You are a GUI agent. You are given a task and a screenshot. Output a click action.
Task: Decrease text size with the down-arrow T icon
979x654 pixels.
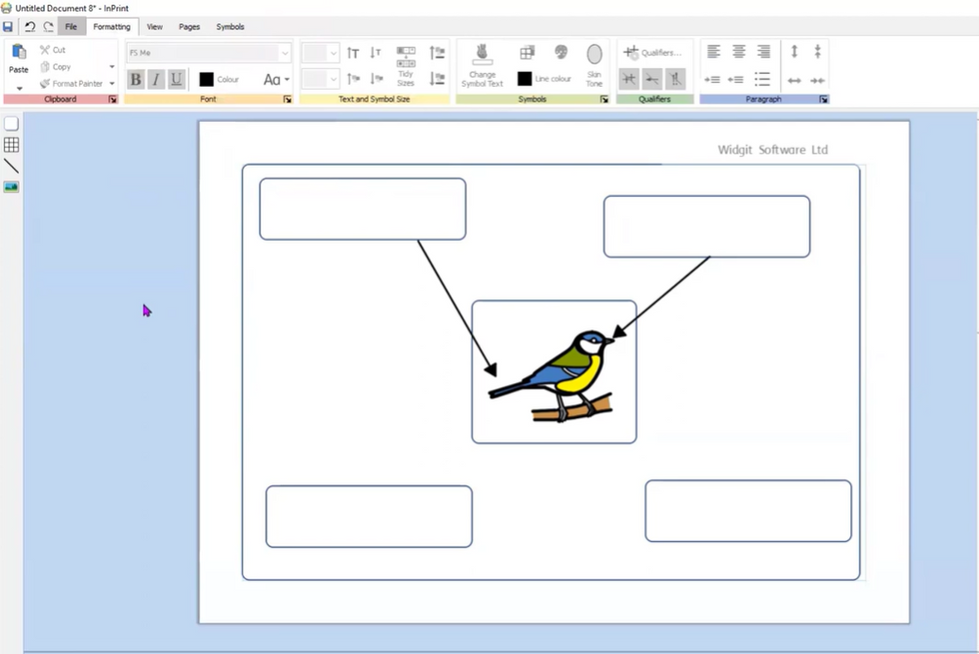click(x=375, y=53)
